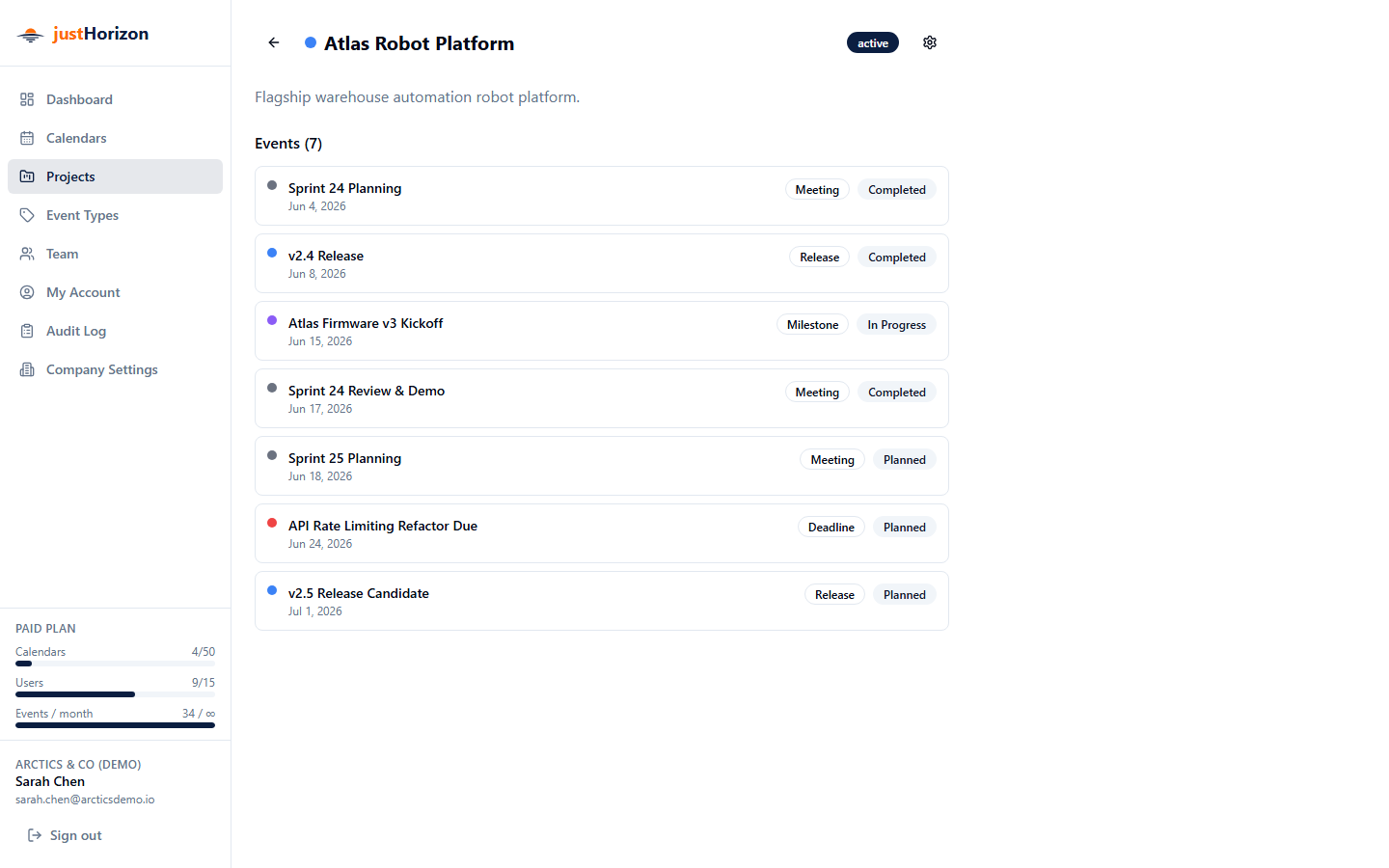Click Planned badge on v2.5 Release Candidate
This screenshot has height=868, width=1389.
(x=905, y=595)
